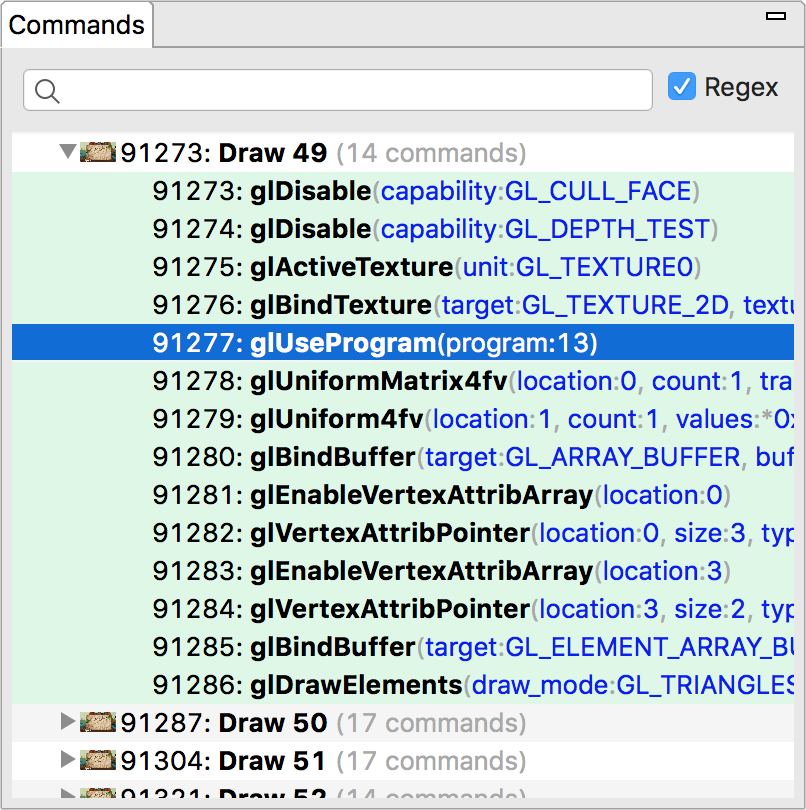Select glDisable GL_CULL_FACE command 91273
This screenshot has width=806, height=810.
click(x=403, y=191)
